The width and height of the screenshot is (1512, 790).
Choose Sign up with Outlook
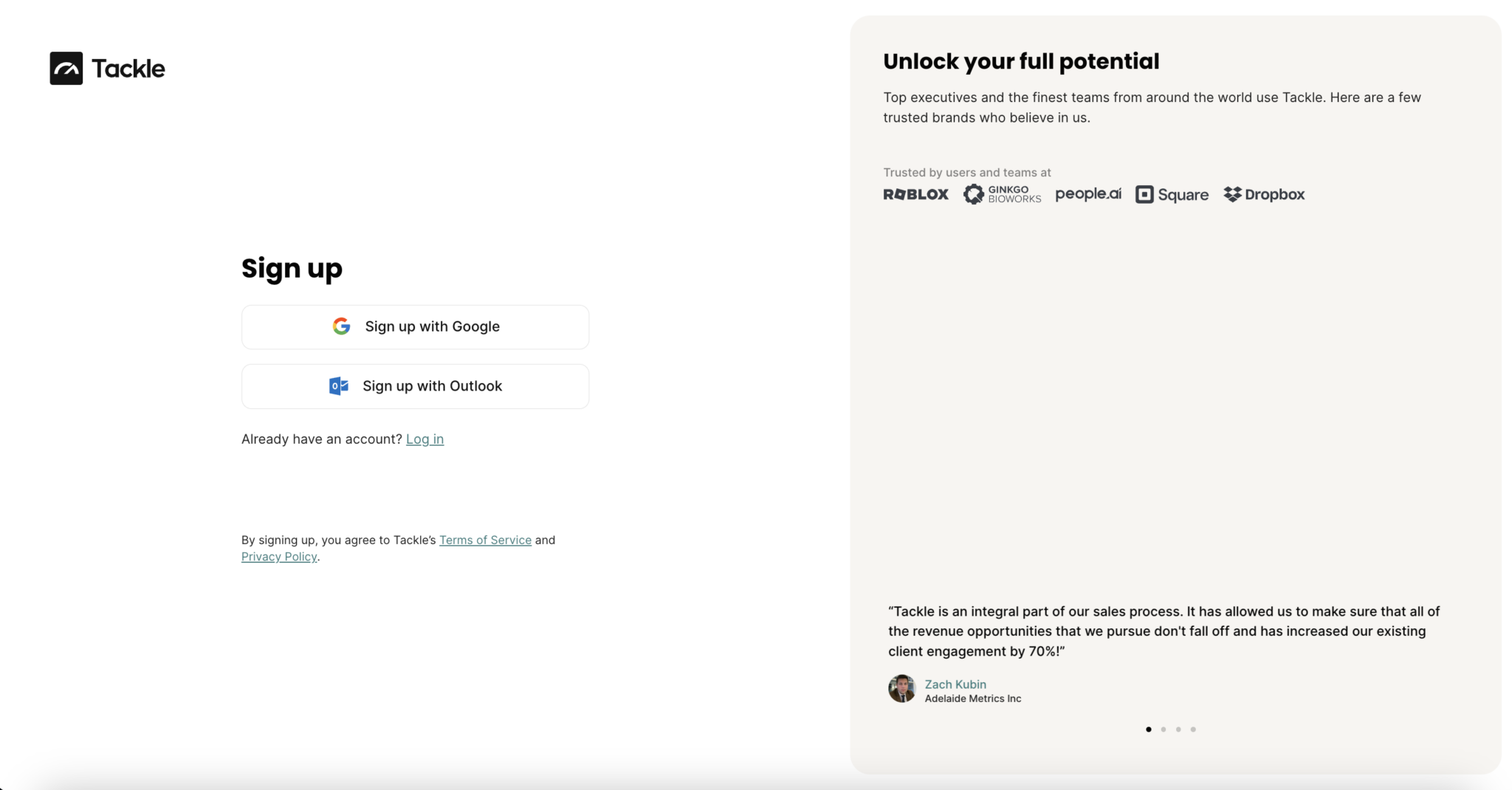click(x=415, y=386)
